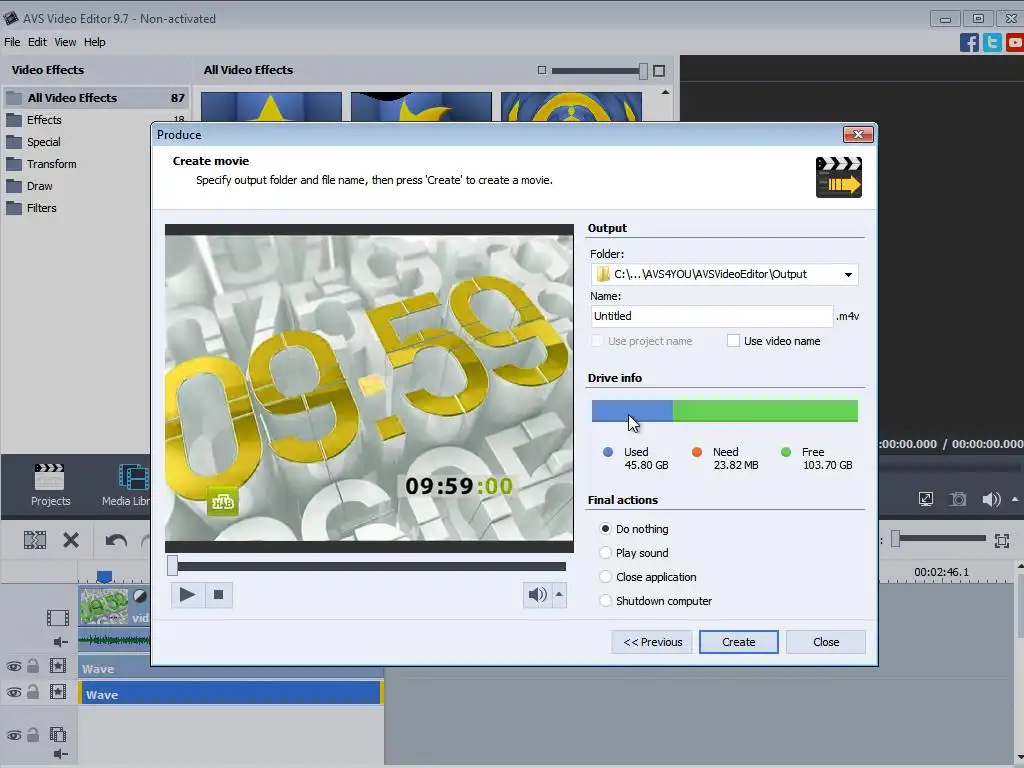Open the output Folder dropdown
Screen dimensions: 1024x768
848,274
